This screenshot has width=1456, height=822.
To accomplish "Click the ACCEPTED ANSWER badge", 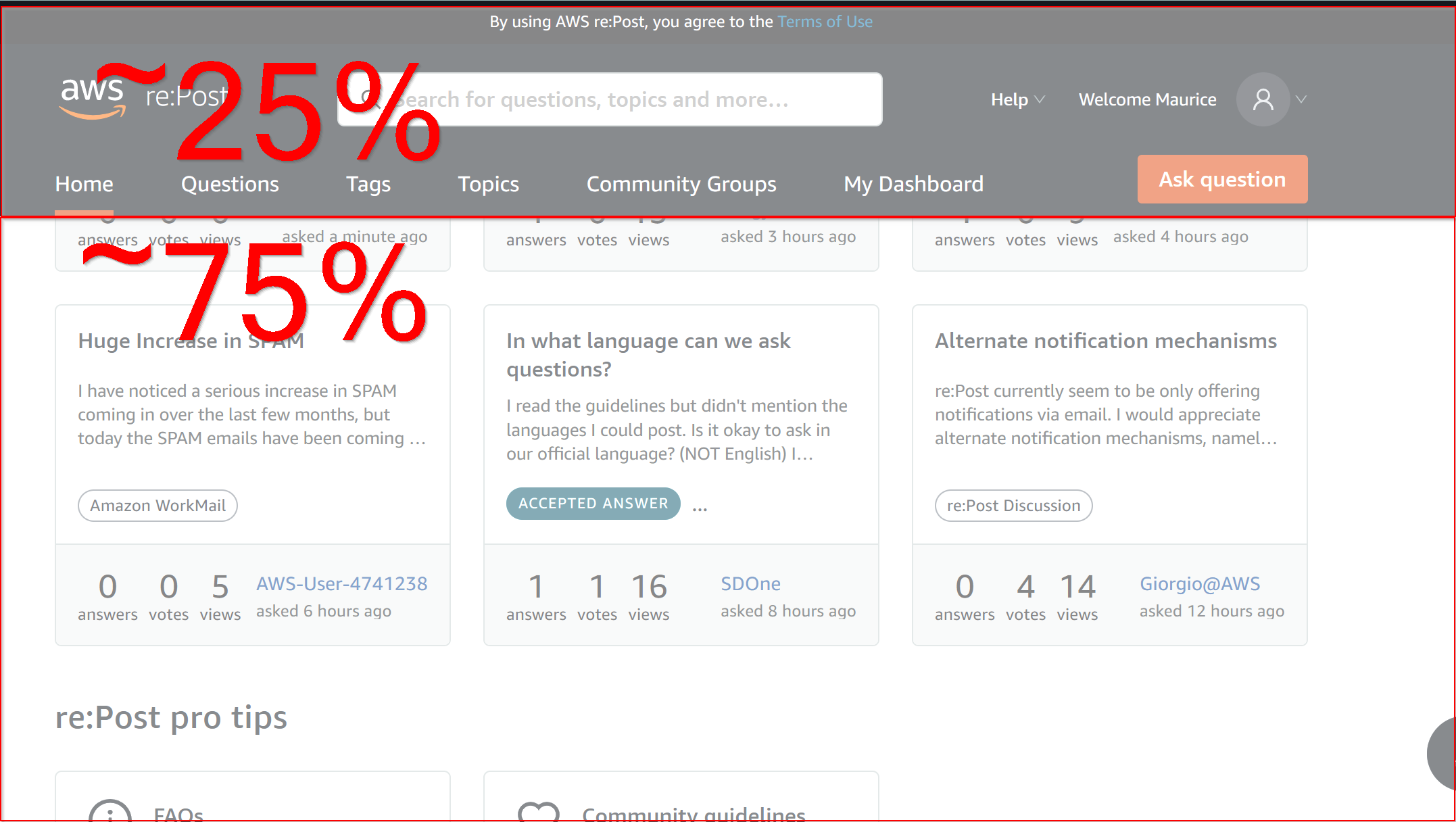I will tap(593, 504).
